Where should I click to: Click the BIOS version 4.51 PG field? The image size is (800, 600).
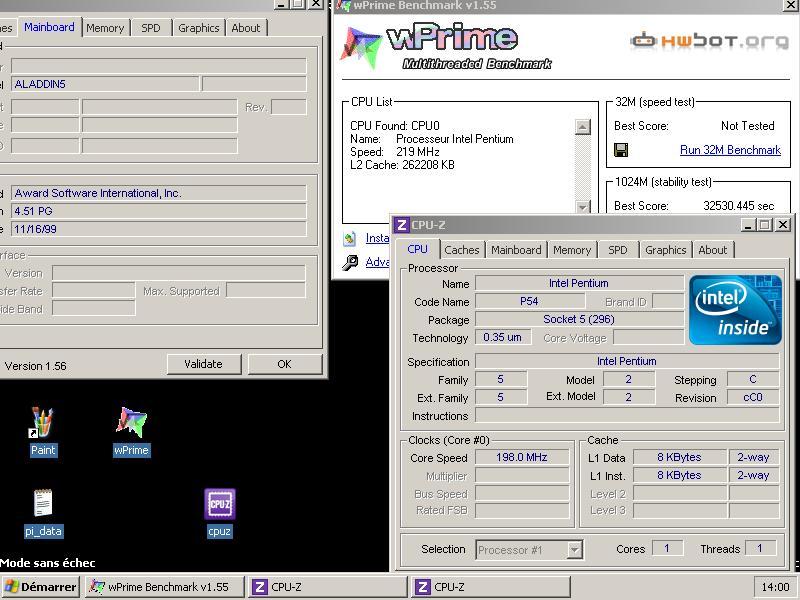[158, 211]
